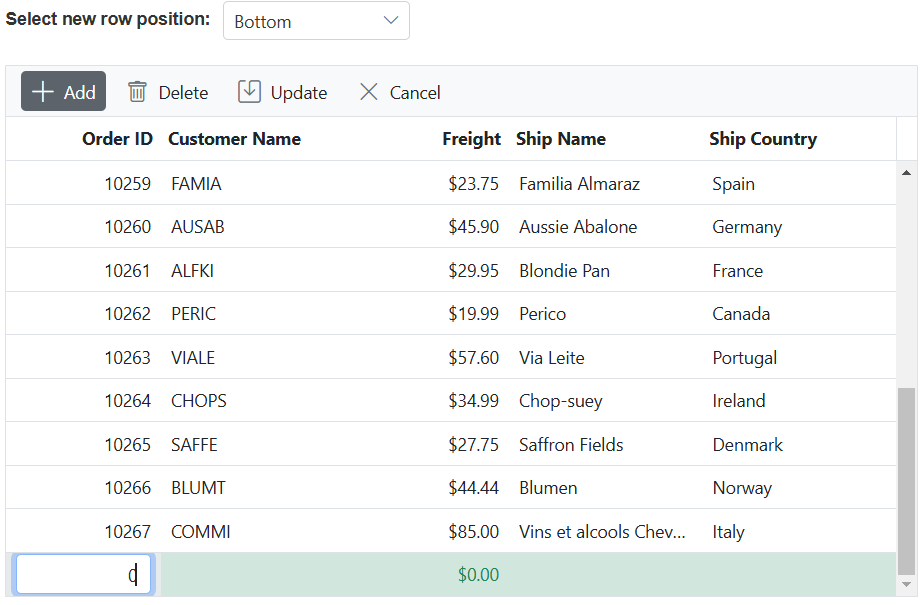Open the new row position dropdown
The height and width of the screenshot is (605, 921).
tap(316, 21)
